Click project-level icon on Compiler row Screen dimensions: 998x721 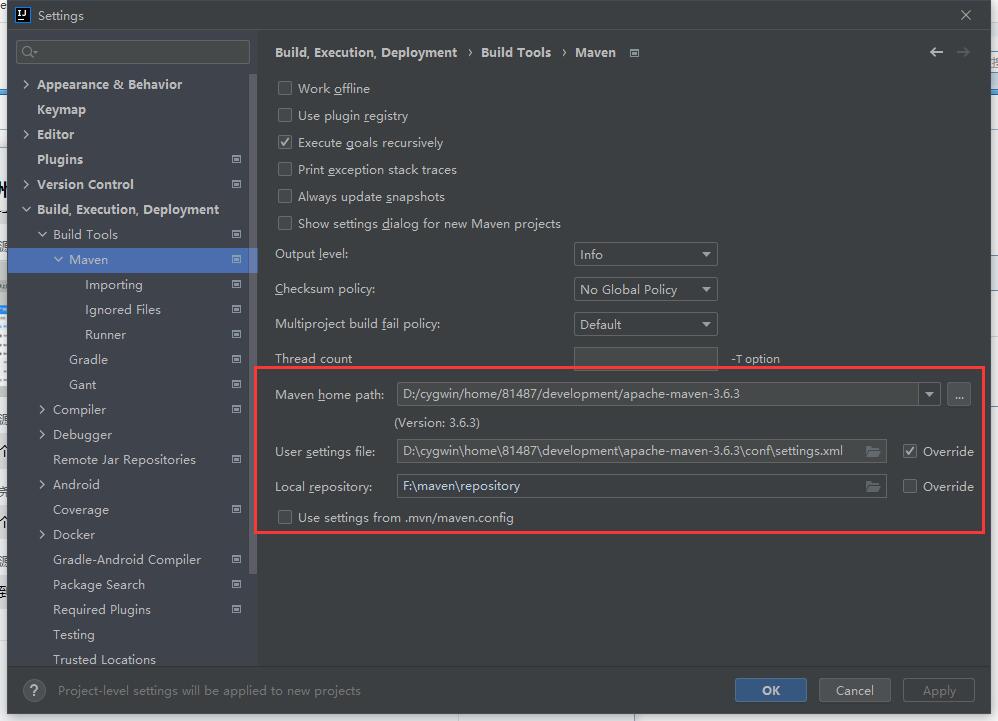click(236, 409)
